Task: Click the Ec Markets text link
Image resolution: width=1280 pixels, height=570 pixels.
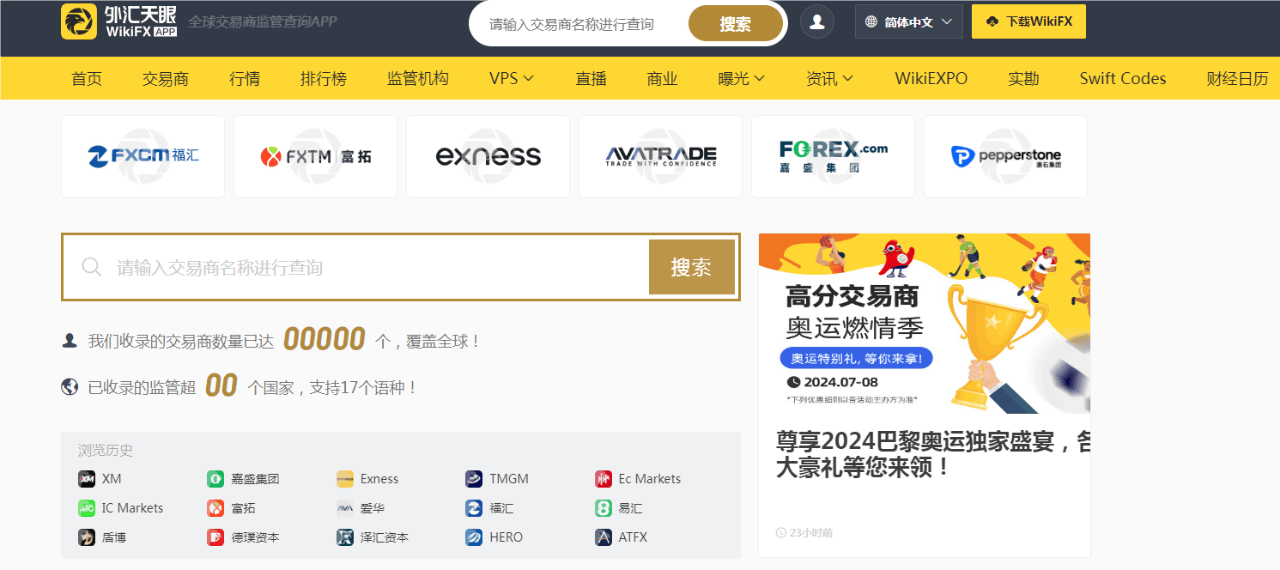Action: (x=650, y=479)
